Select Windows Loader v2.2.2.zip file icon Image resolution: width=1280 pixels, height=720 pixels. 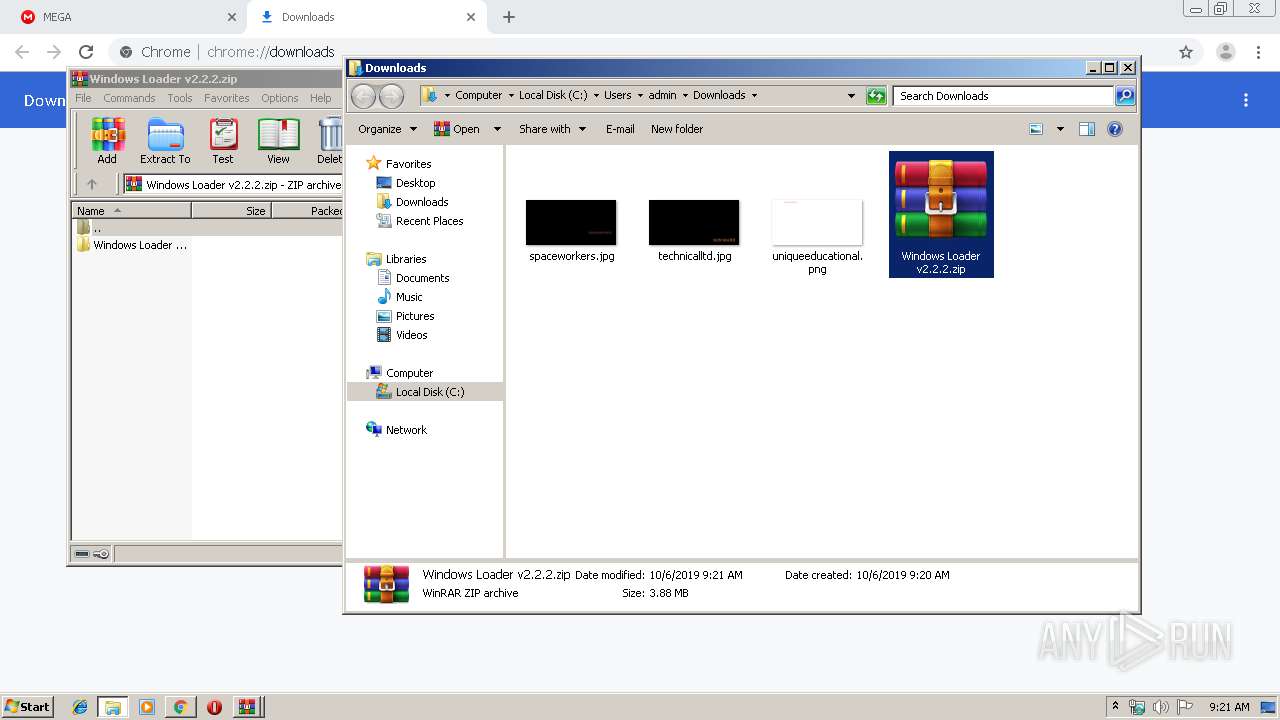coord(941,214)
